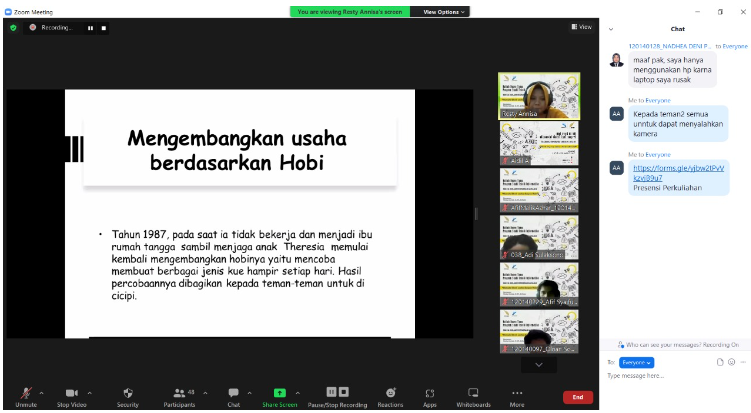
Task: Click the red End meeting button
Action: 577,397
